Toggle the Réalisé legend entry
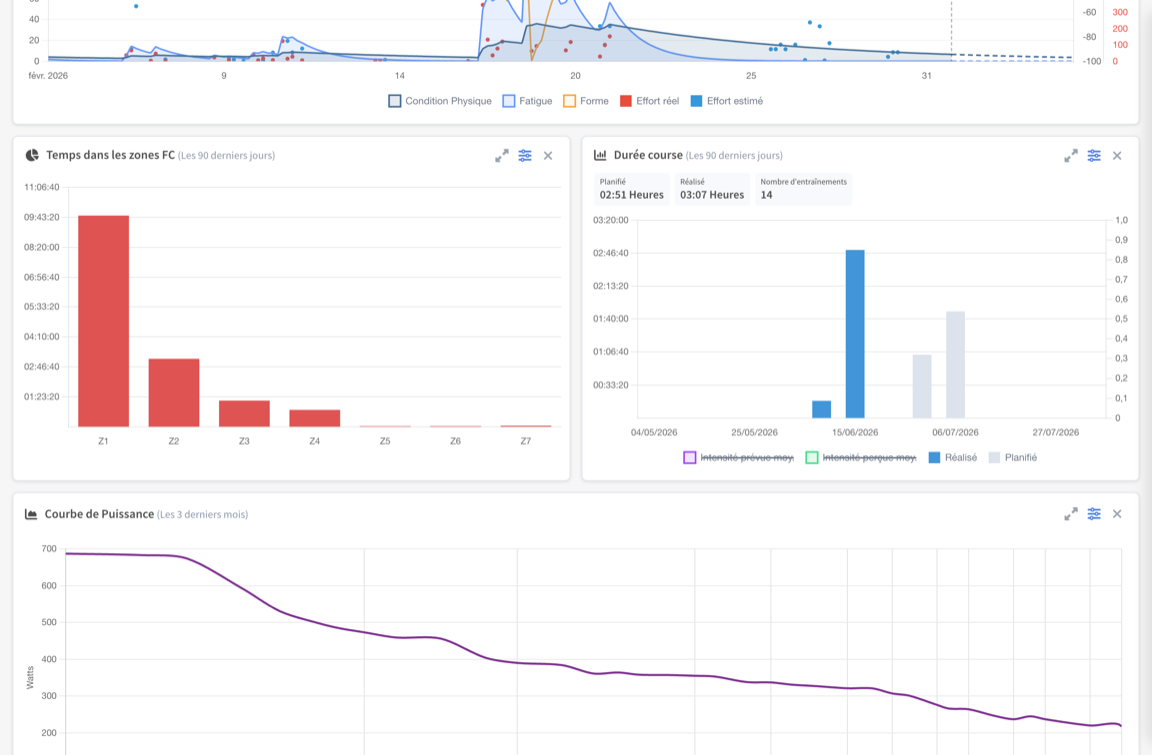 (953, 458)
